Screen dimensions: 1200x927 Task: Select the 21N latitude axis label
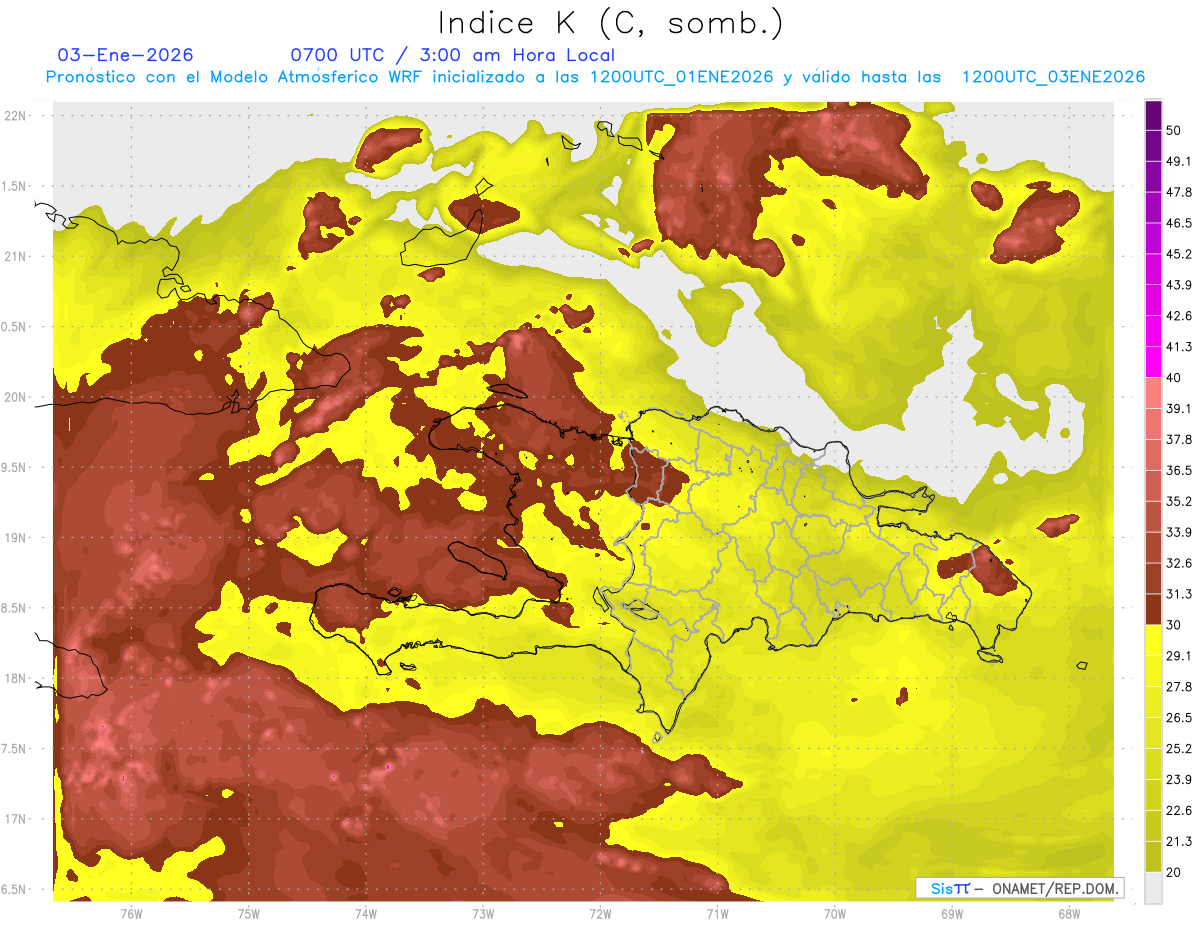16,256
